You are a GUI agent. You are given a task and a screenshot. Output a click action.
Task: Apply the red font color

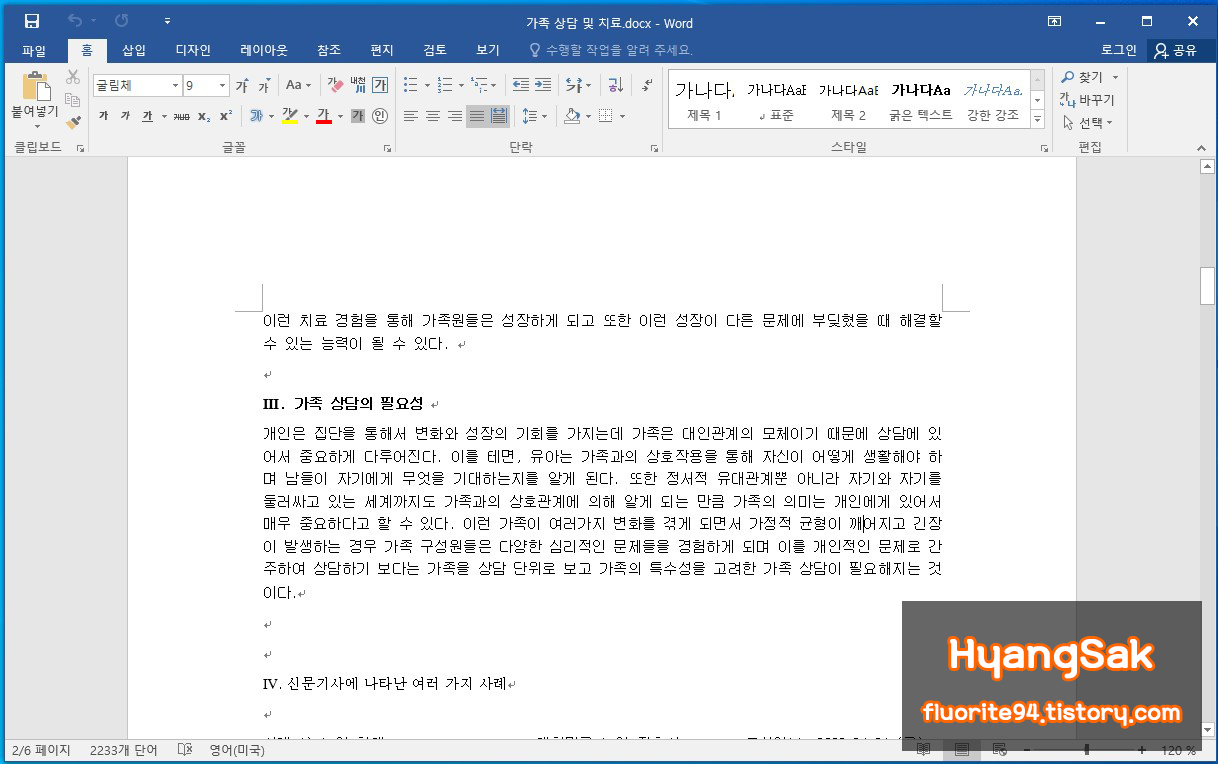tap(323, 117)
